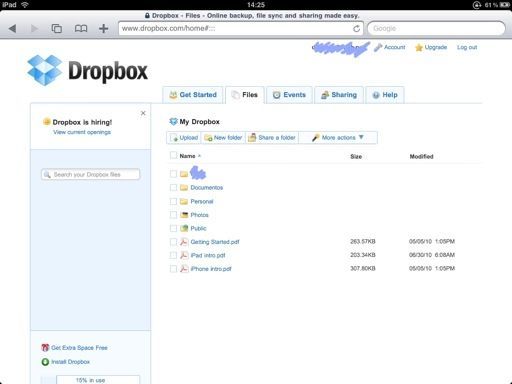Screen dimensions: 512x384
Task: Click the Upgrade star icon
Action: [x=419, y=47]
